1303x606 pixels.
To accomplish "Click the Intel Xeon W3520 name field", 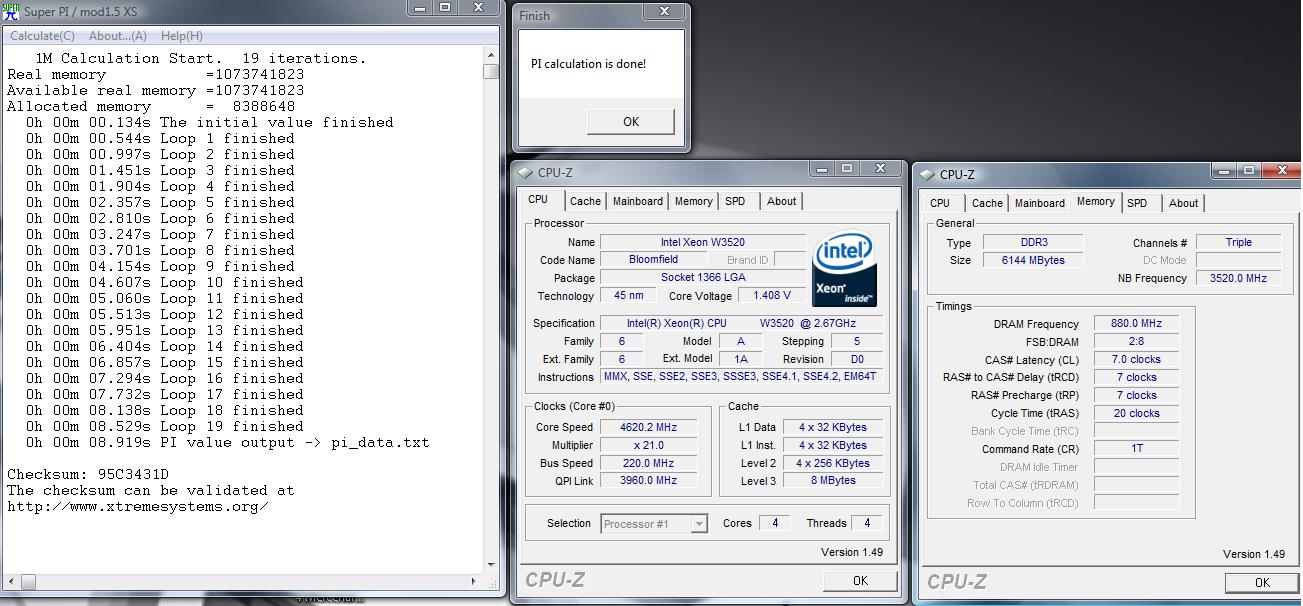I will pos(702,242).
